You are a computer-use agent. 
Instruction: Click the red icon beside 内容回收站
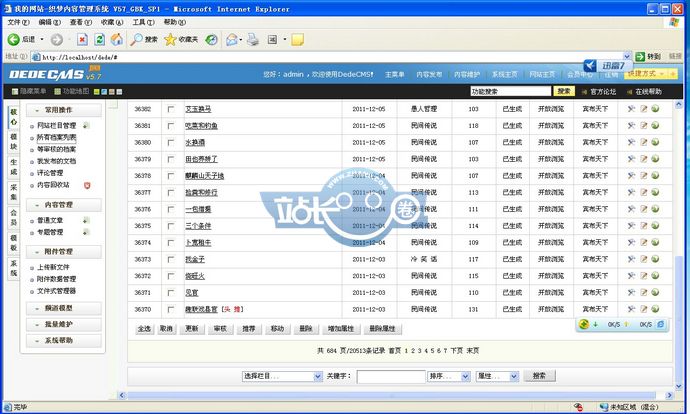click(87, 185)
